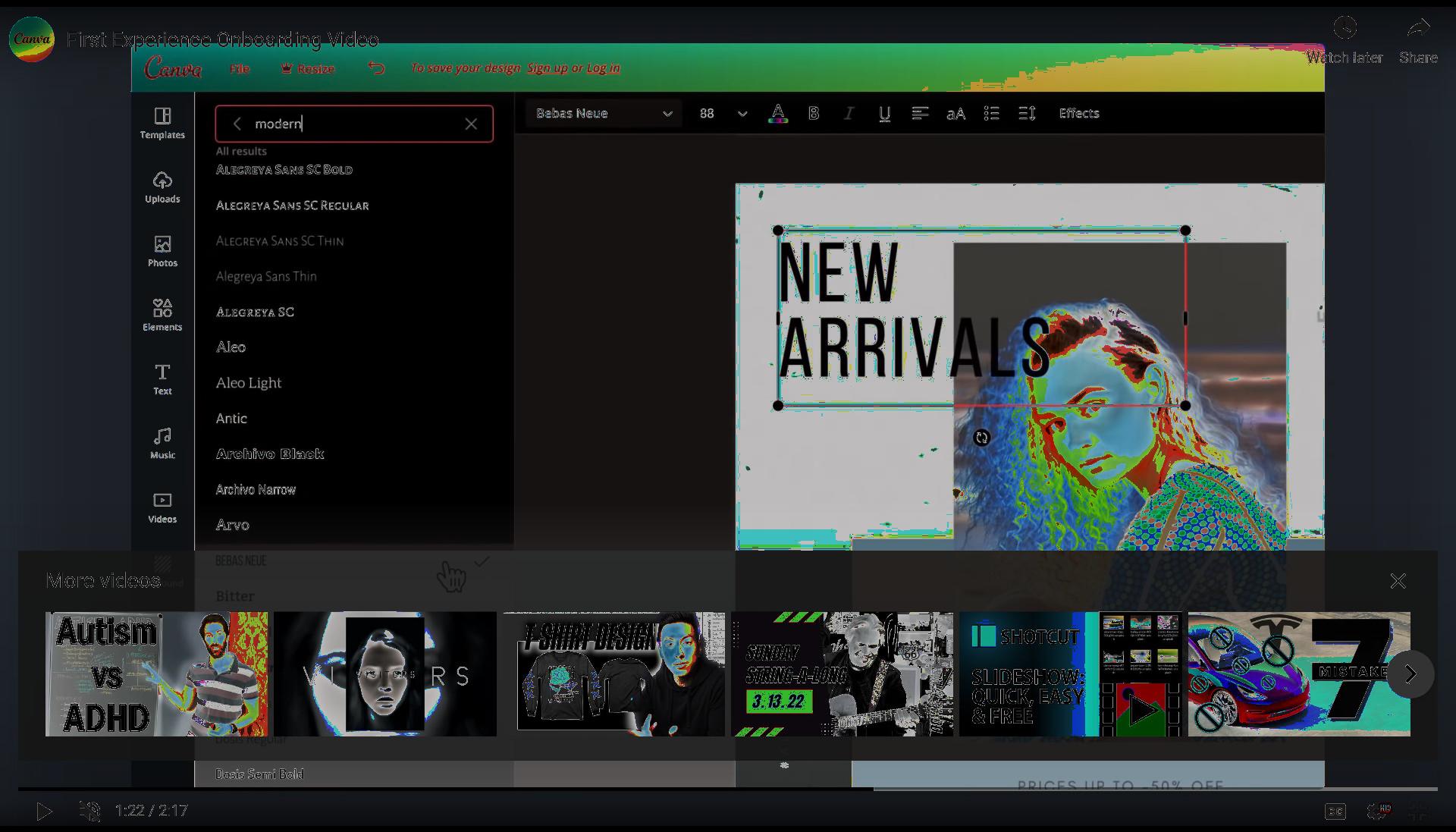Viewport: 1456px width, 832px height.
Task: Open the font size 88 dropdown
Action: [723, 114]
